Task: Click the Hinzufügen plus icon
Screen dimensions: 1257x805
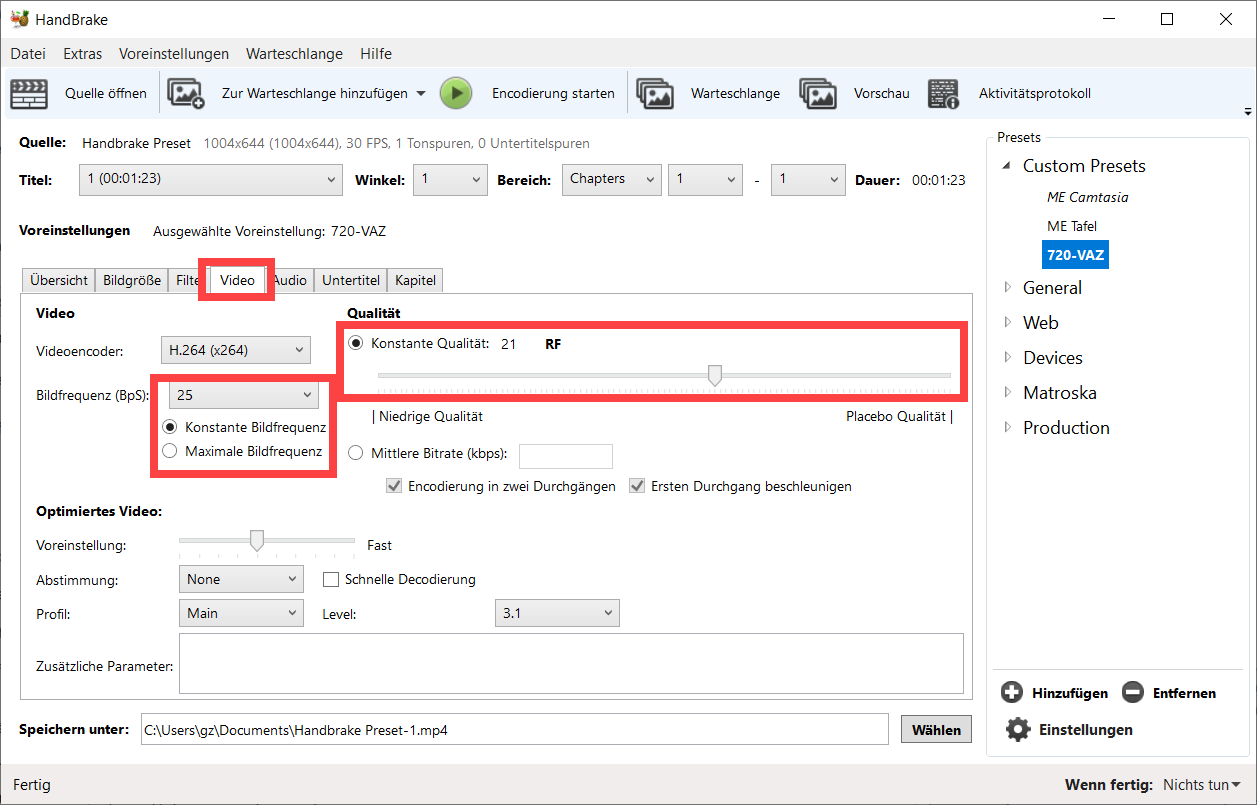Action: pos(1012,692)
